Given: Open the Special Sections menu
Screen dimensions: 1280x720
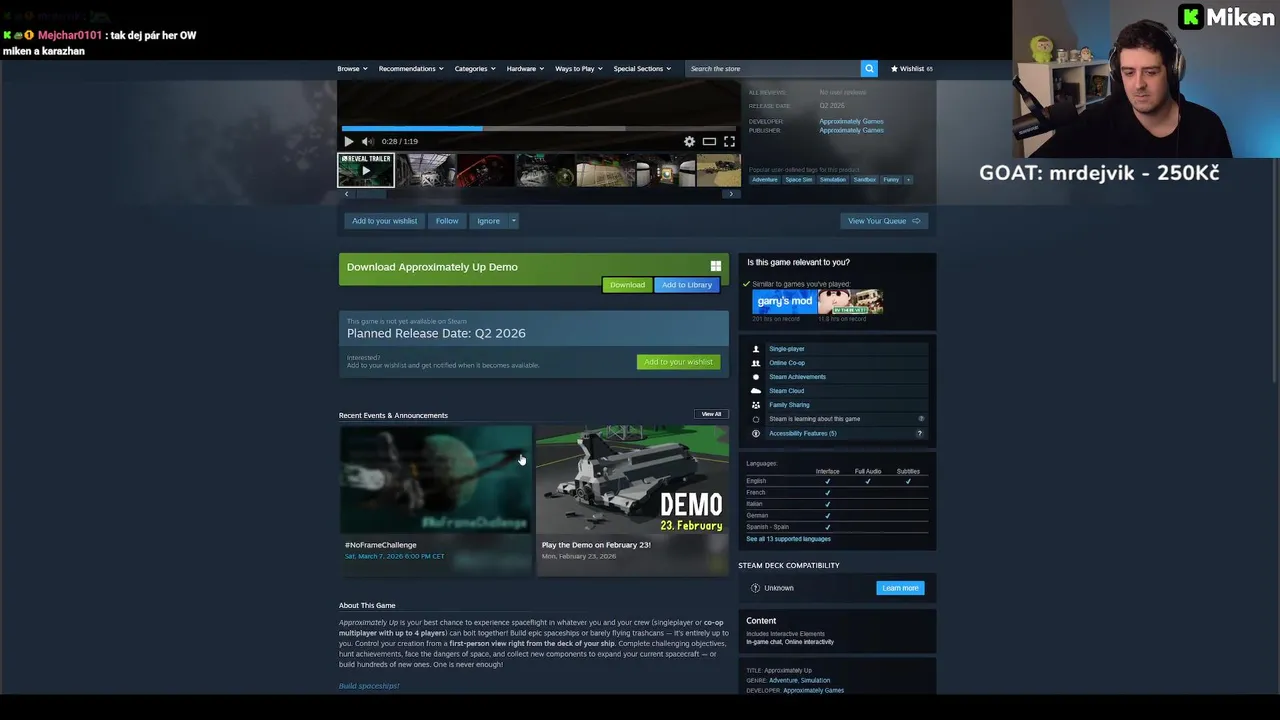Looking at the screenshot, I should 642,69.
